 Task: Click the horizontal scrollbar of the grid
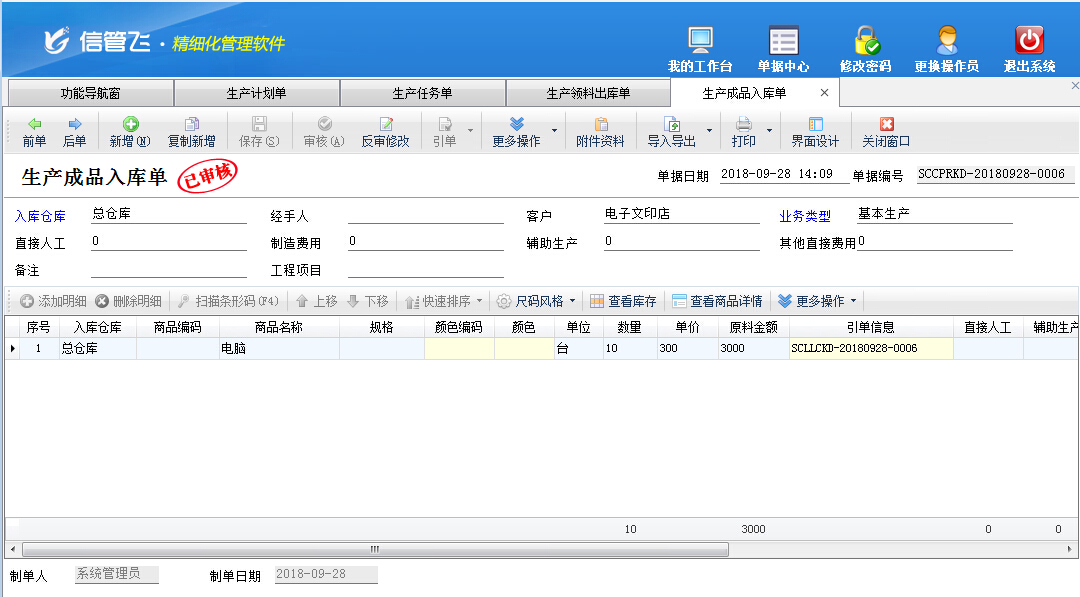tap(375, 549)
